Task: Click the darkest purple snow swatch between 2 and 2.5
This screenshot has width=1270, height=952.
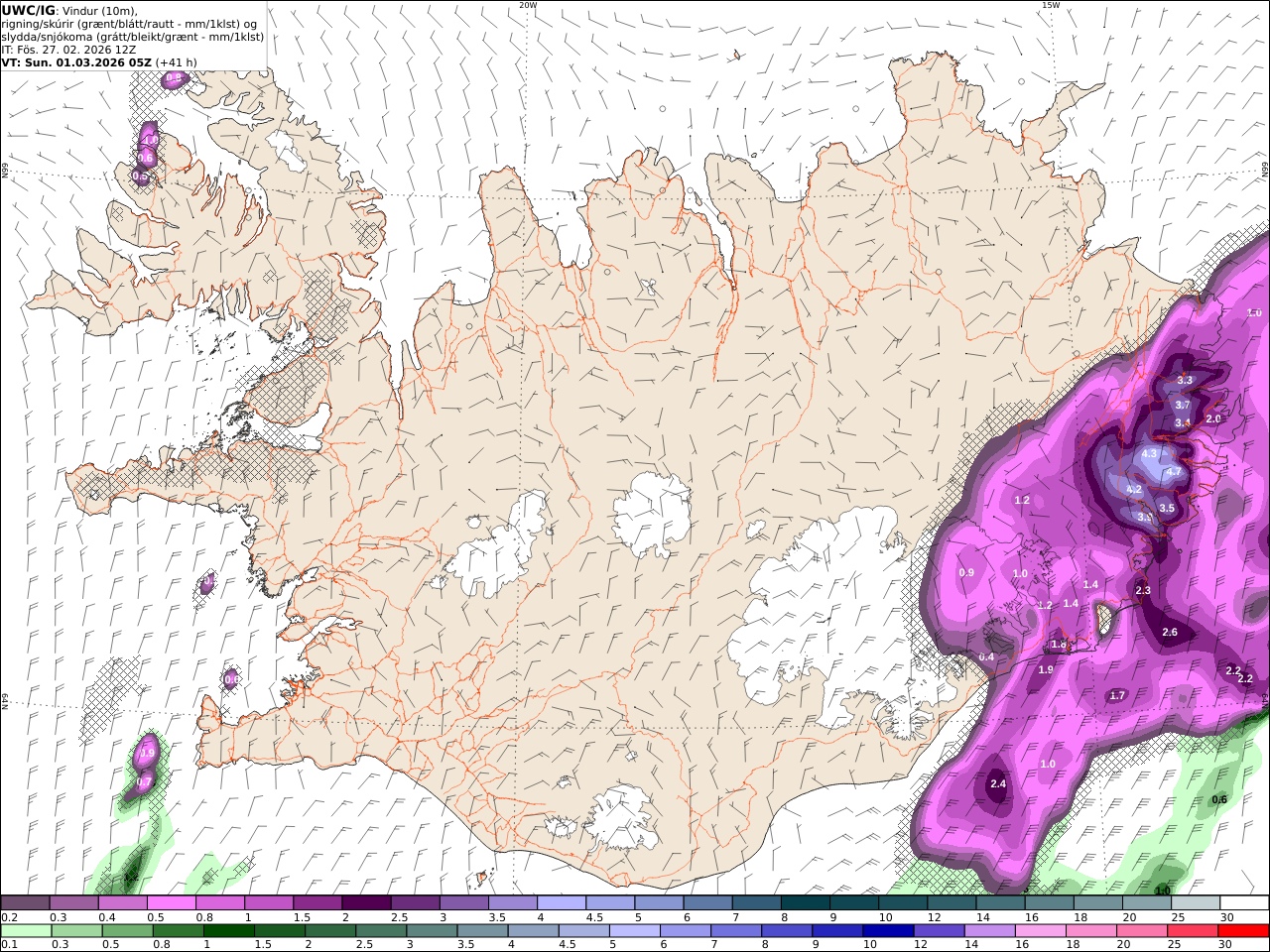Action: [x=366, y=903]
